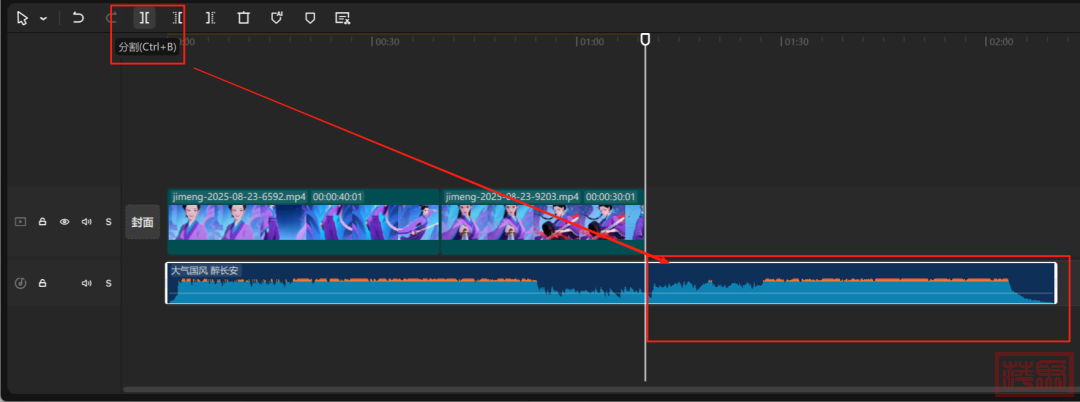Lock the audio track

tap(43, 283)
